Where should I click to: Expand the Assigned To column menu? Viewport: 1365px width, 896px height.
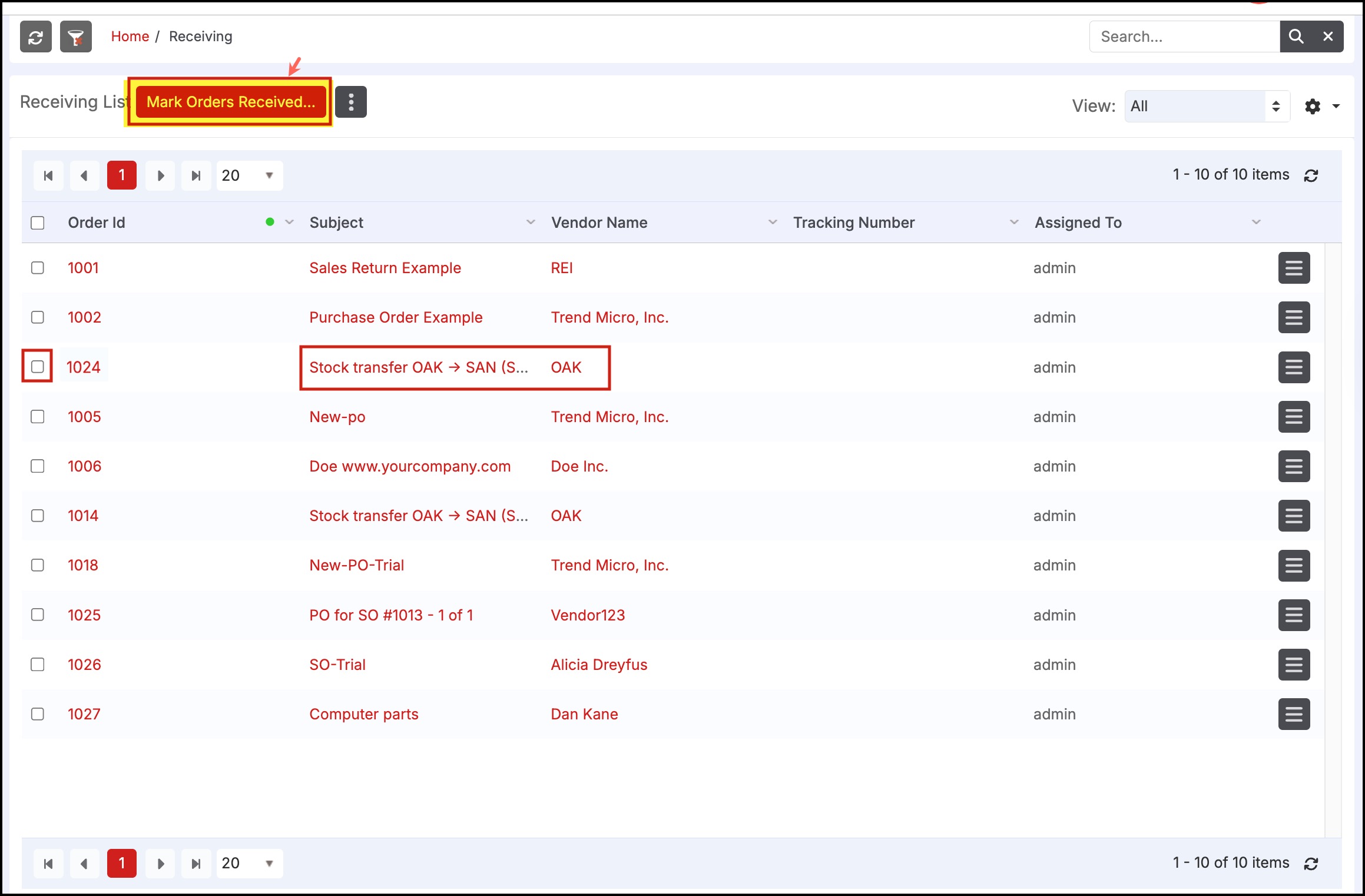click(x=1256, y=223)
